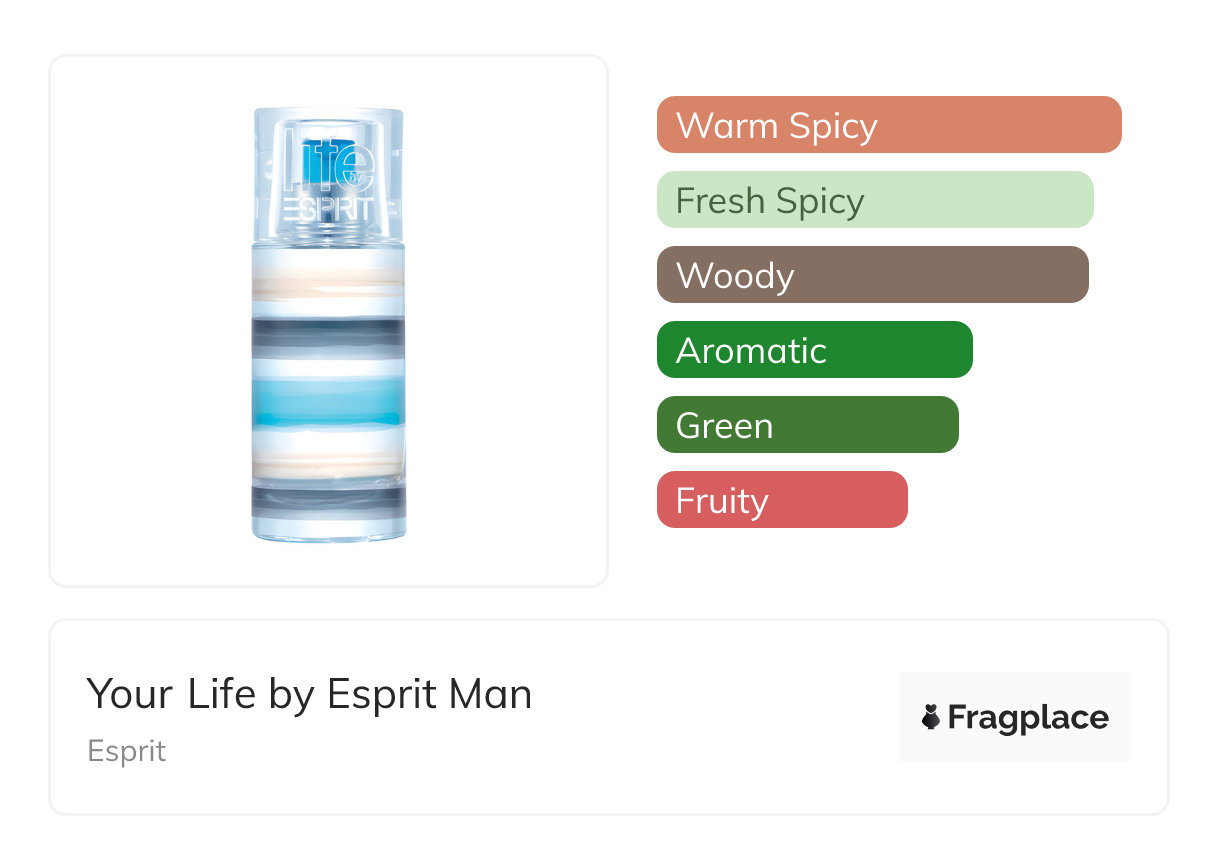
Task: Click the clear glass base of the bottle
Action: point(328,529)
